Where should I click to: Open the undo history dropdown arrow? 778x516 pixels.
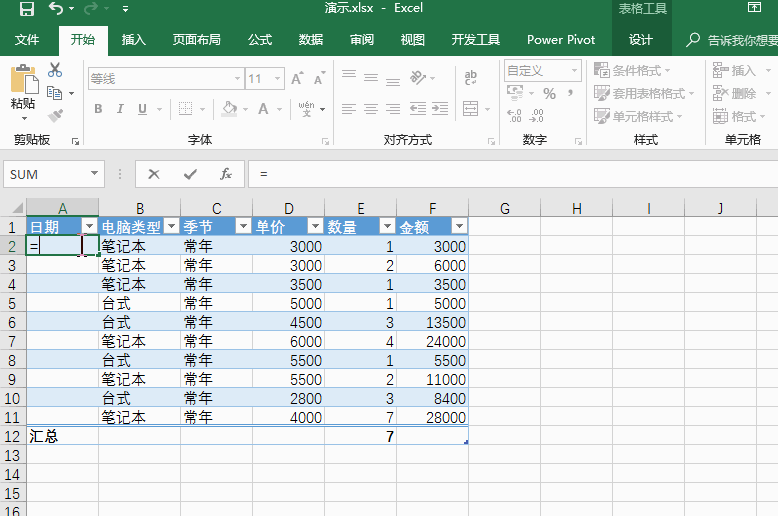pos(72,9)
